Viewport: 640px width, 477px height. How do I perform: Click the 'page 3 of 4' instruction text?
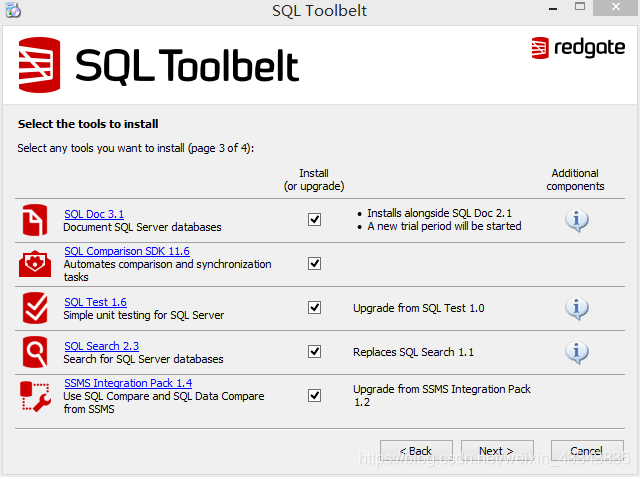tap(136, 148)
